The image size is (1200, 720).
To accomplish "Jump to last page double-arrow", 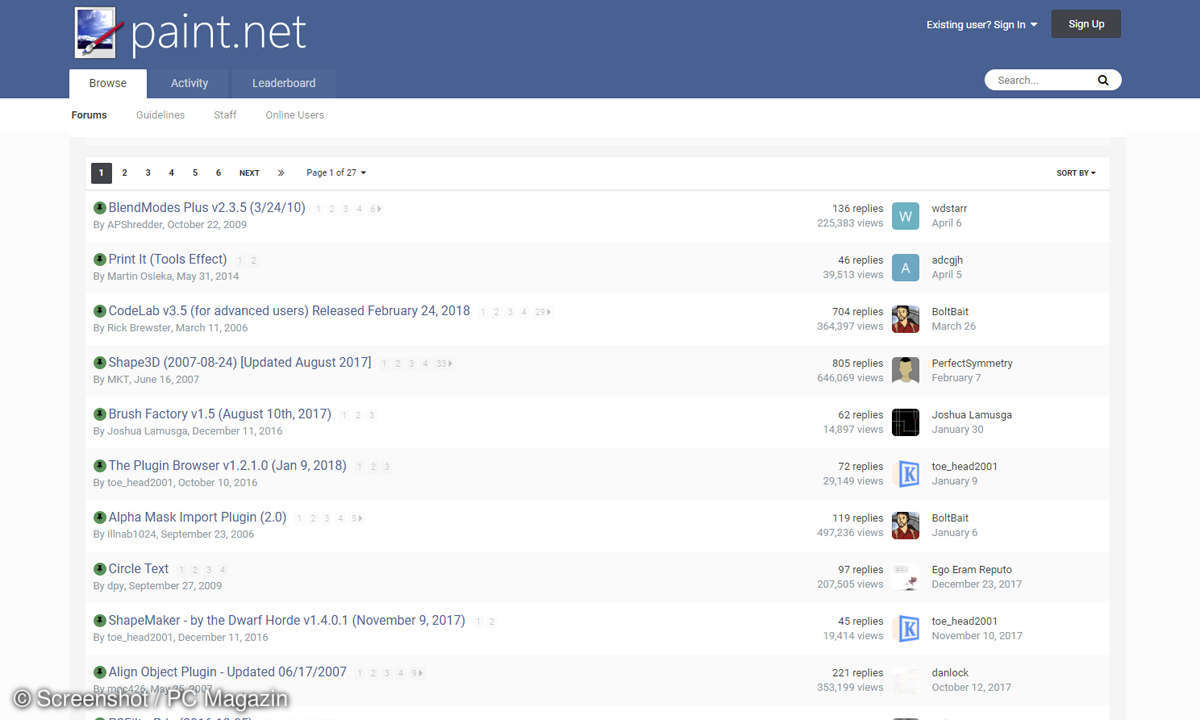I will 281,173.
